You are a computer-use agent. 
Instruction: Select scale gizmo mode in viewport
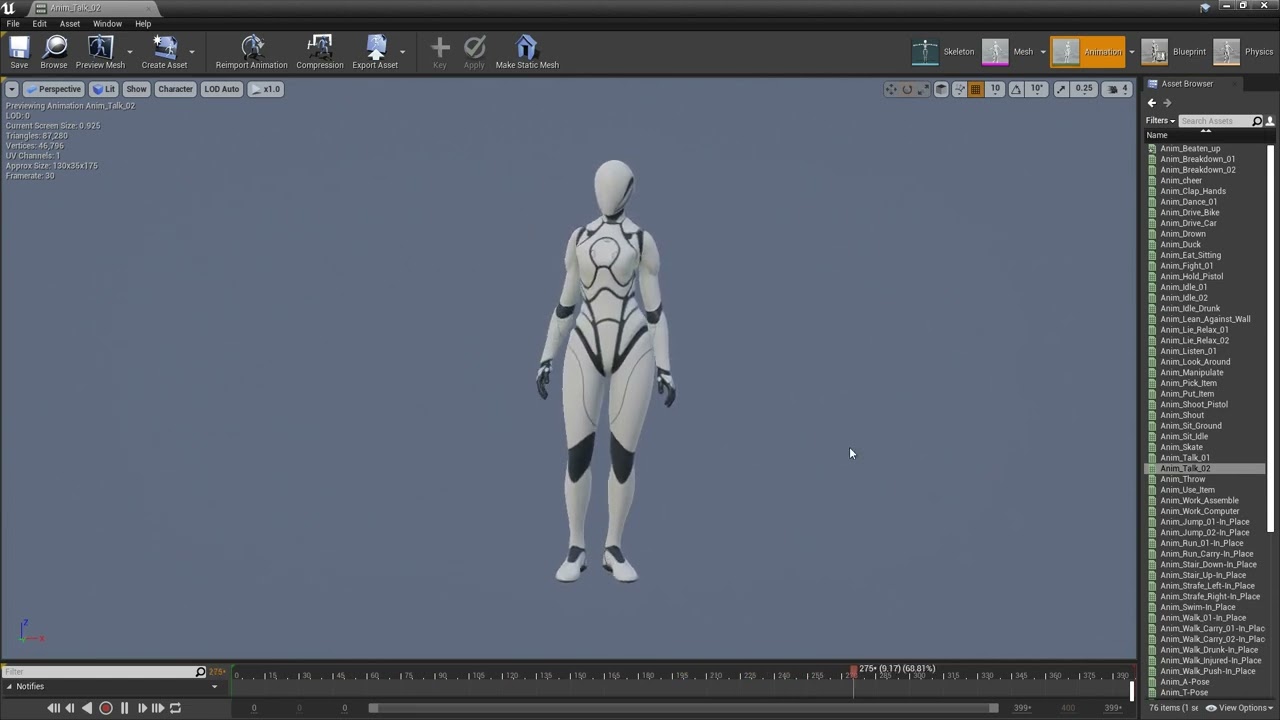[x=924, y=89]
